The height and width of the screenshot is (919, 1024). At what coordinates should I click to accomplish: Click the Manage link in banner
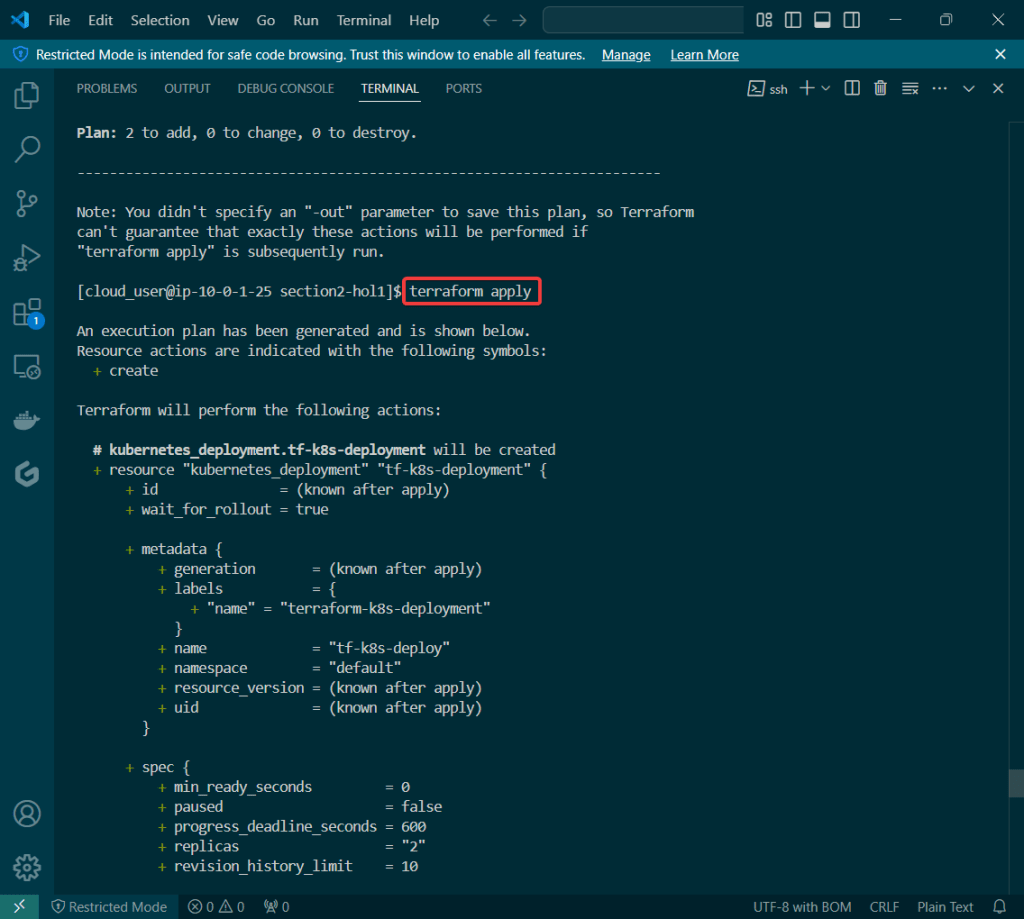626,55
